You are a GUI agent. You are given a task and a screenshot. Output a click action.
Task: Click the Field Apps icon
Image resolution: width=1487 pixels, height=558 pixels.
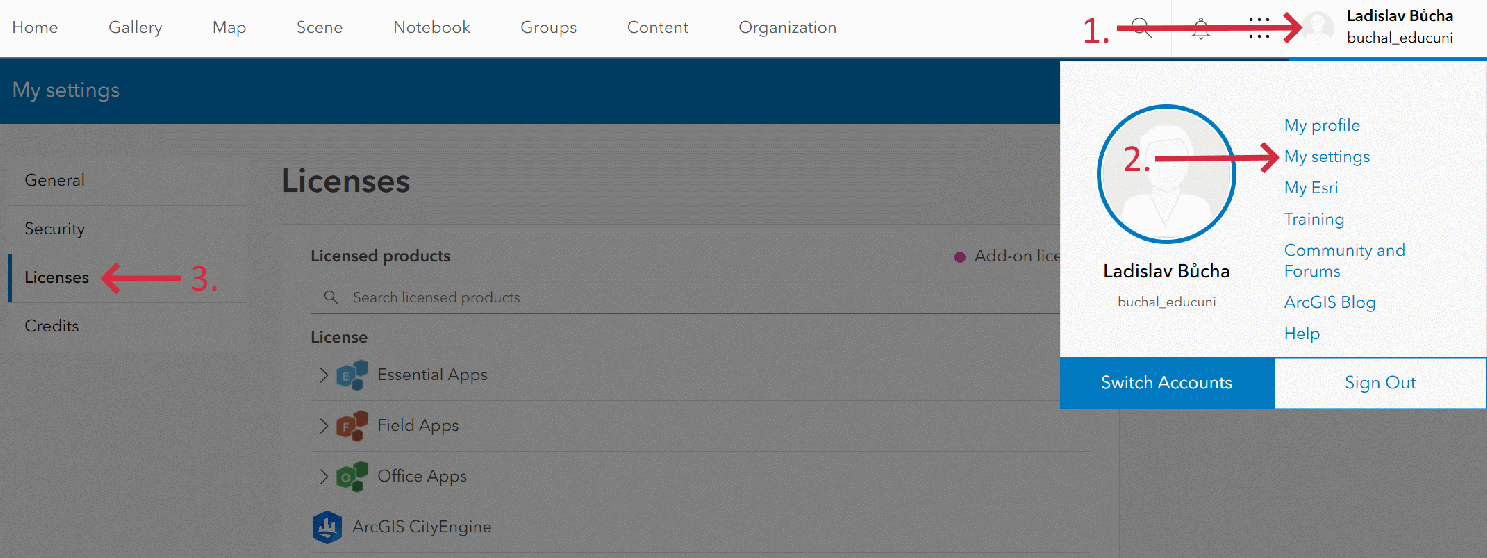352,426
